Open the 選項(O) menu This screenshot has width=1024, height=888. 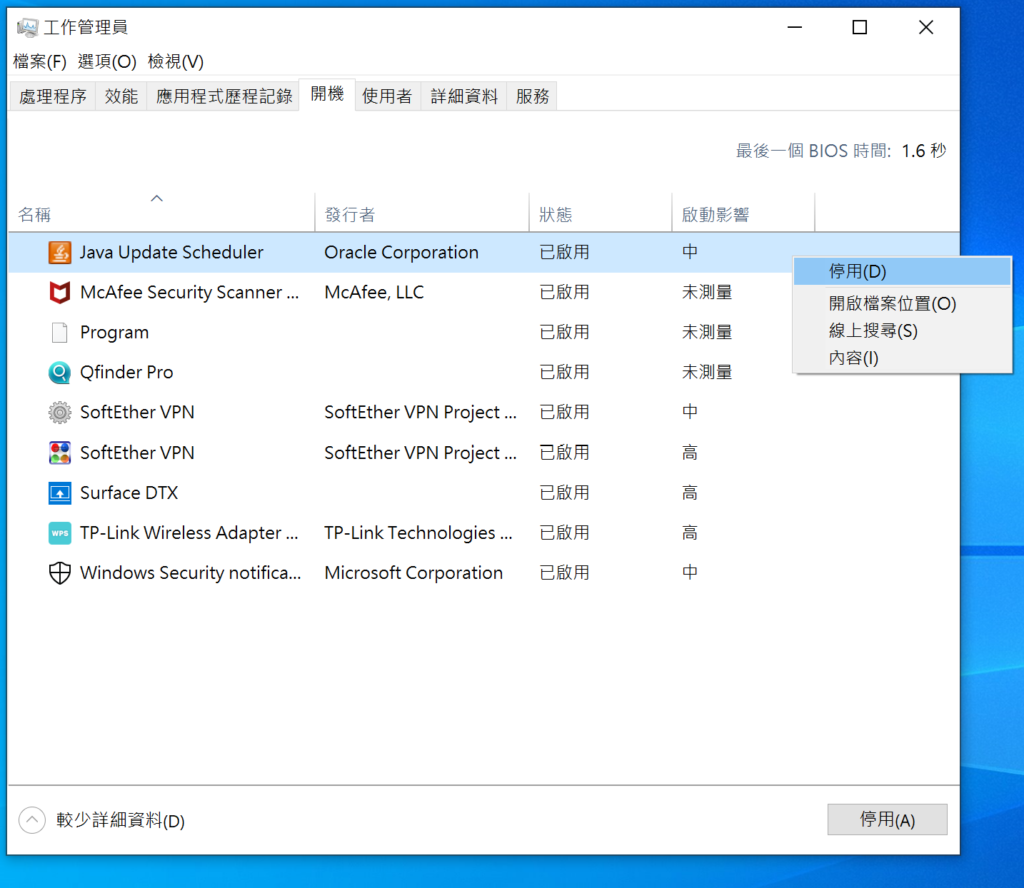[x=107, y=61]
